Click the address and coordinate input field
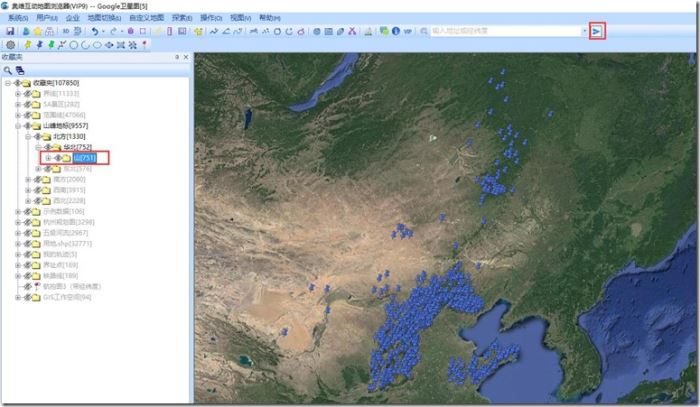 (x=504, y=31)
